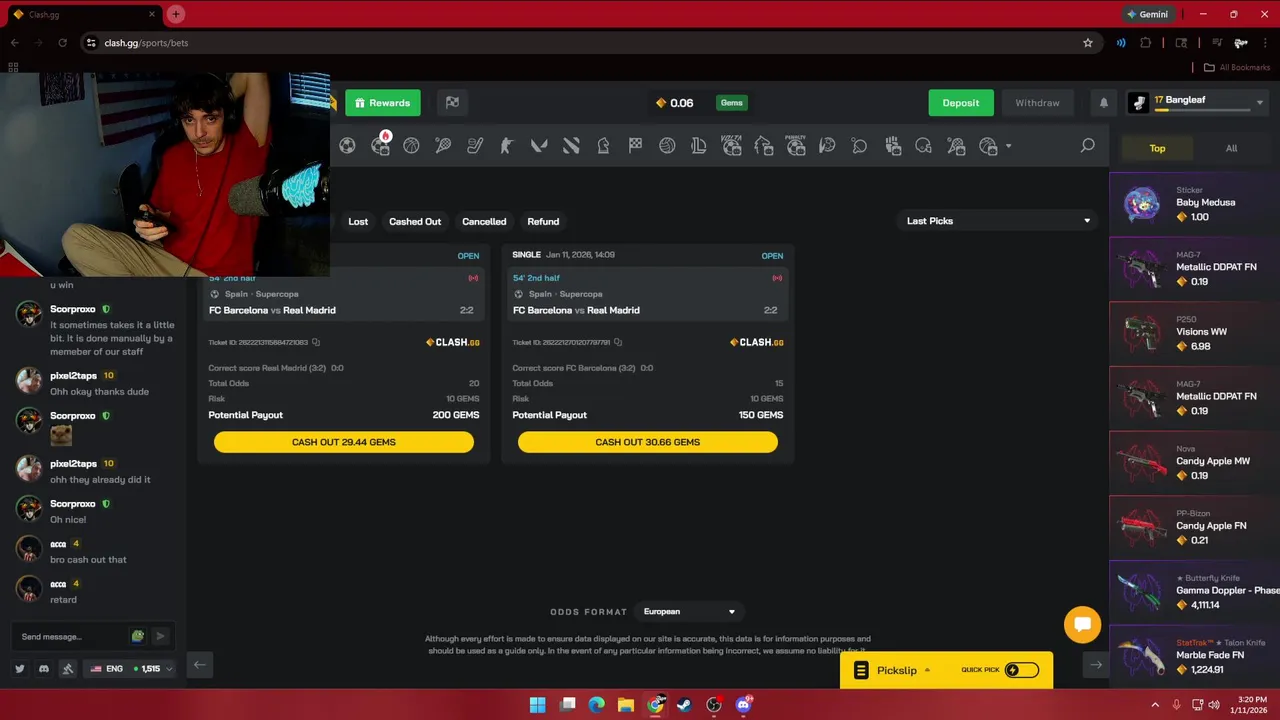Open the Dota 2 esports icon
Image resolution: width=1280 pixels, height=720 pixels.
point(571,146)
